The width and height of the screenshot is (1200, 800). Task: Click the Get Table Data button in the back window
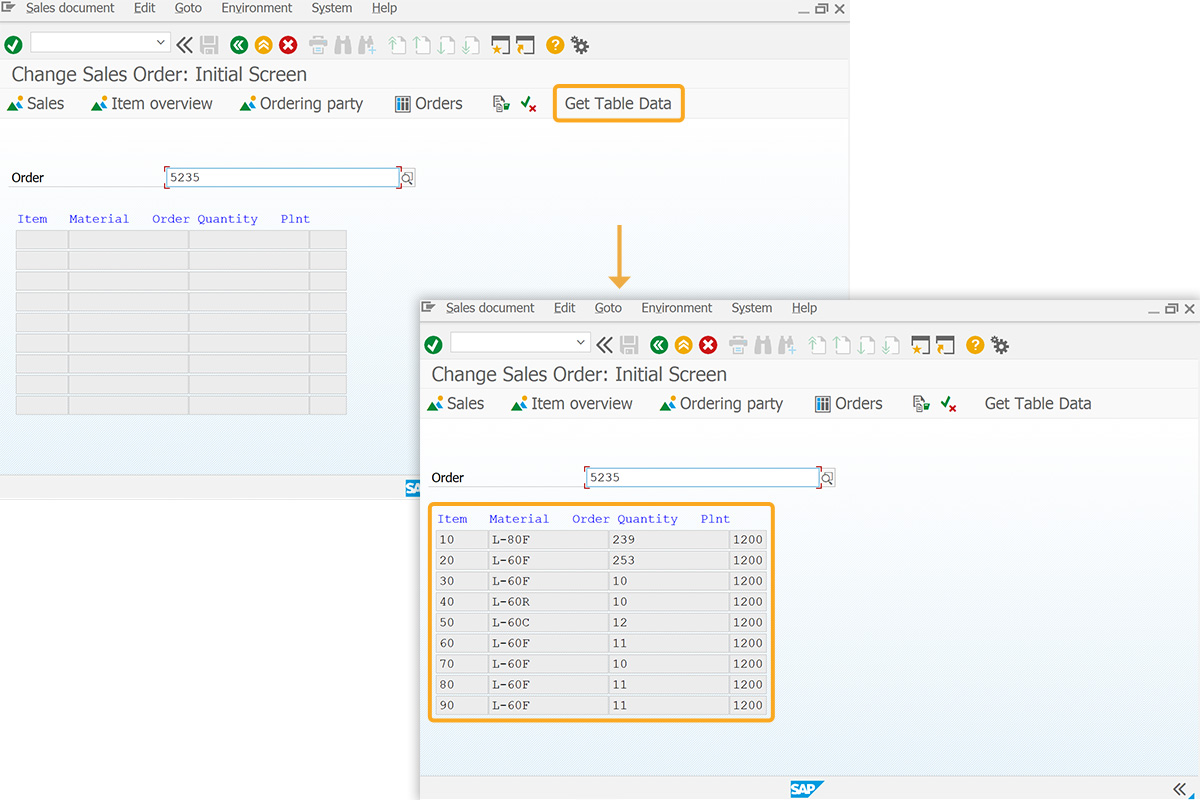tap(618, 103)
